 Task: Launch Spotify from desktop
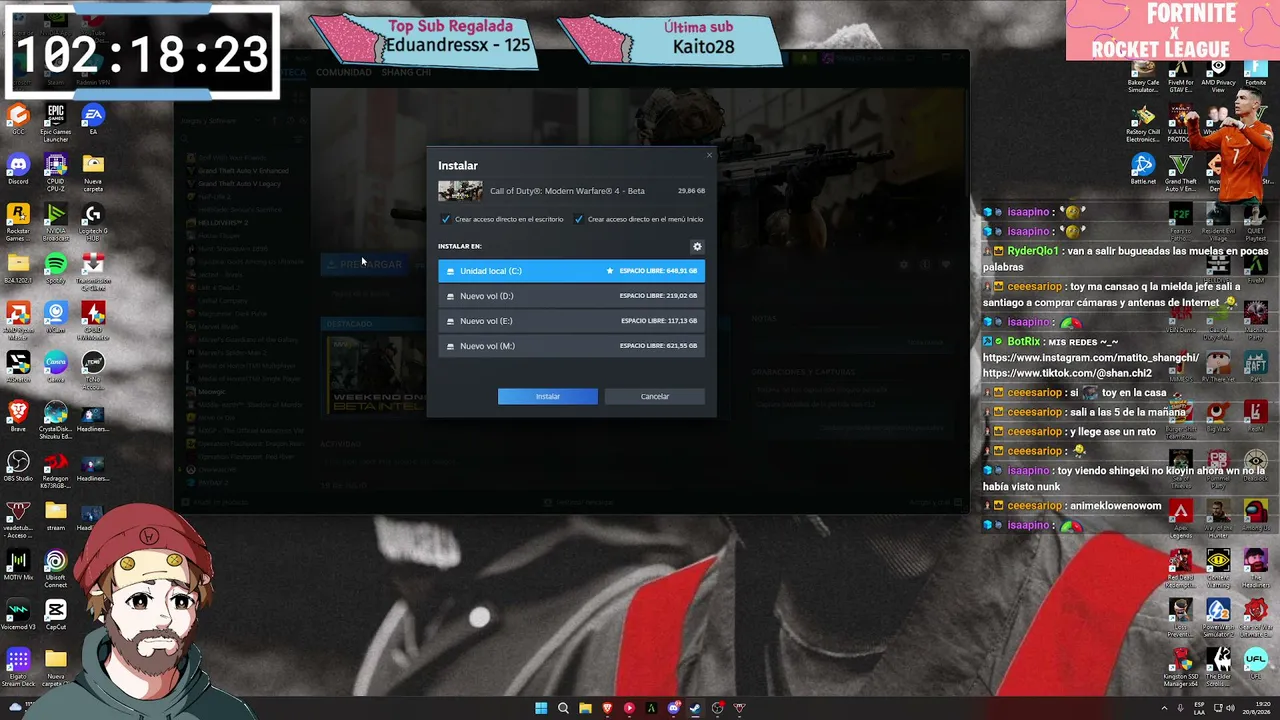(x=56, y=268)
